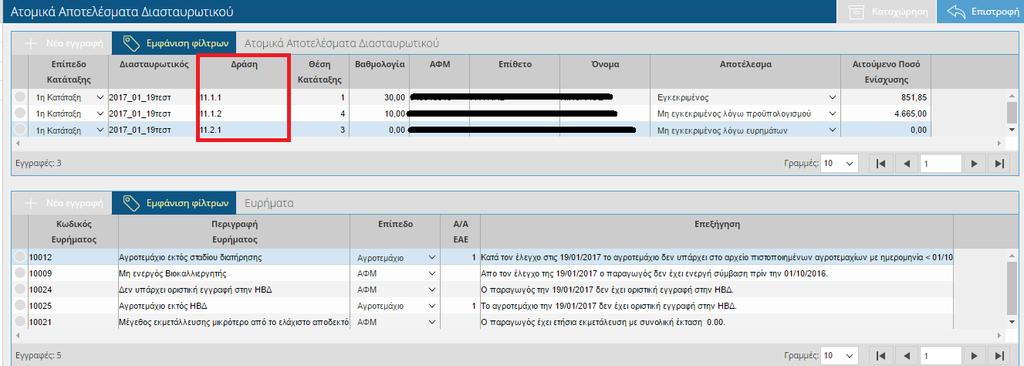1024x366 pixels.
Task: Go to first page in results table
Action: 880,163
